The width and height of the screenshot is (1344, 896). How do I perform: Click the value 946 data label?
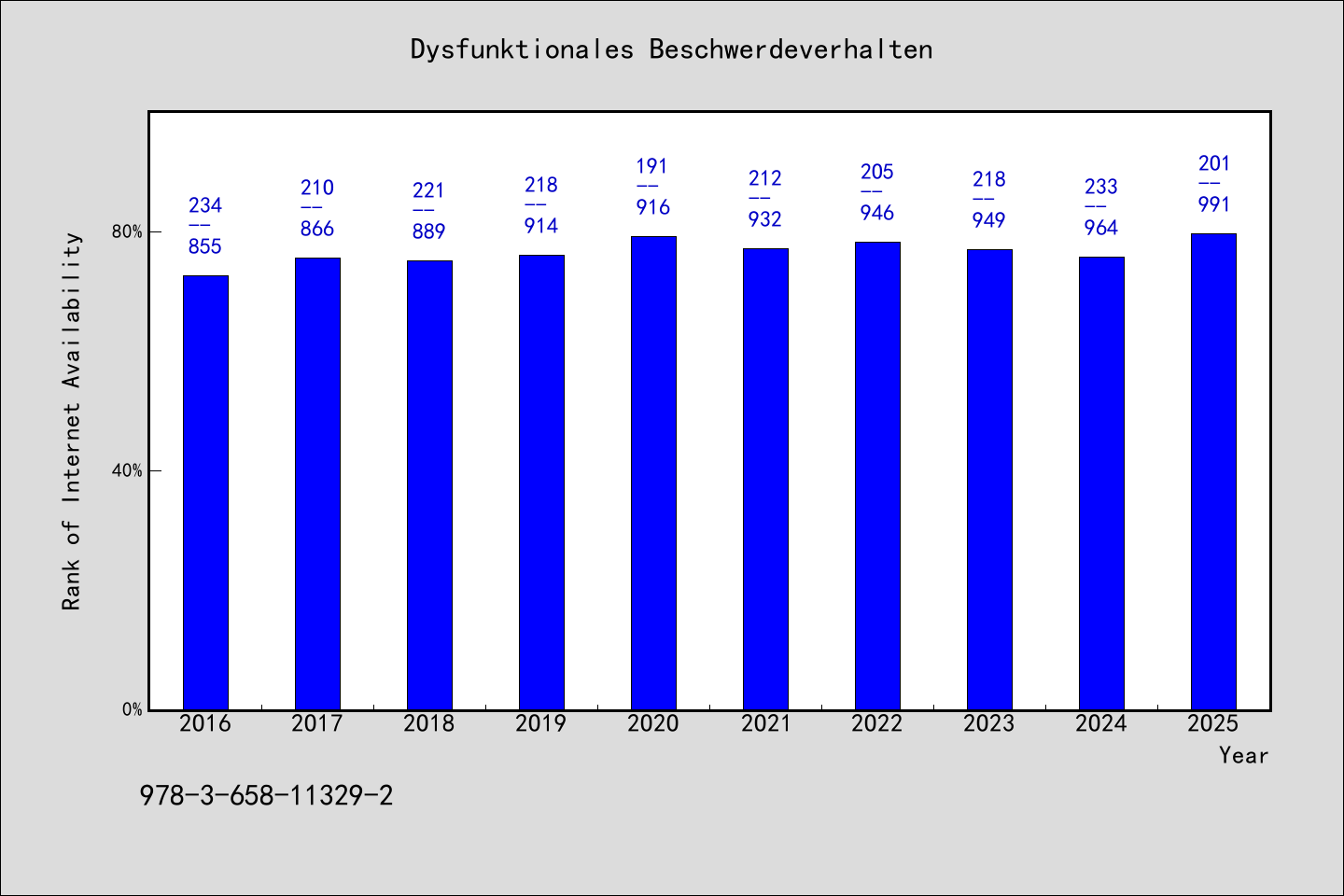click(877, 213)
